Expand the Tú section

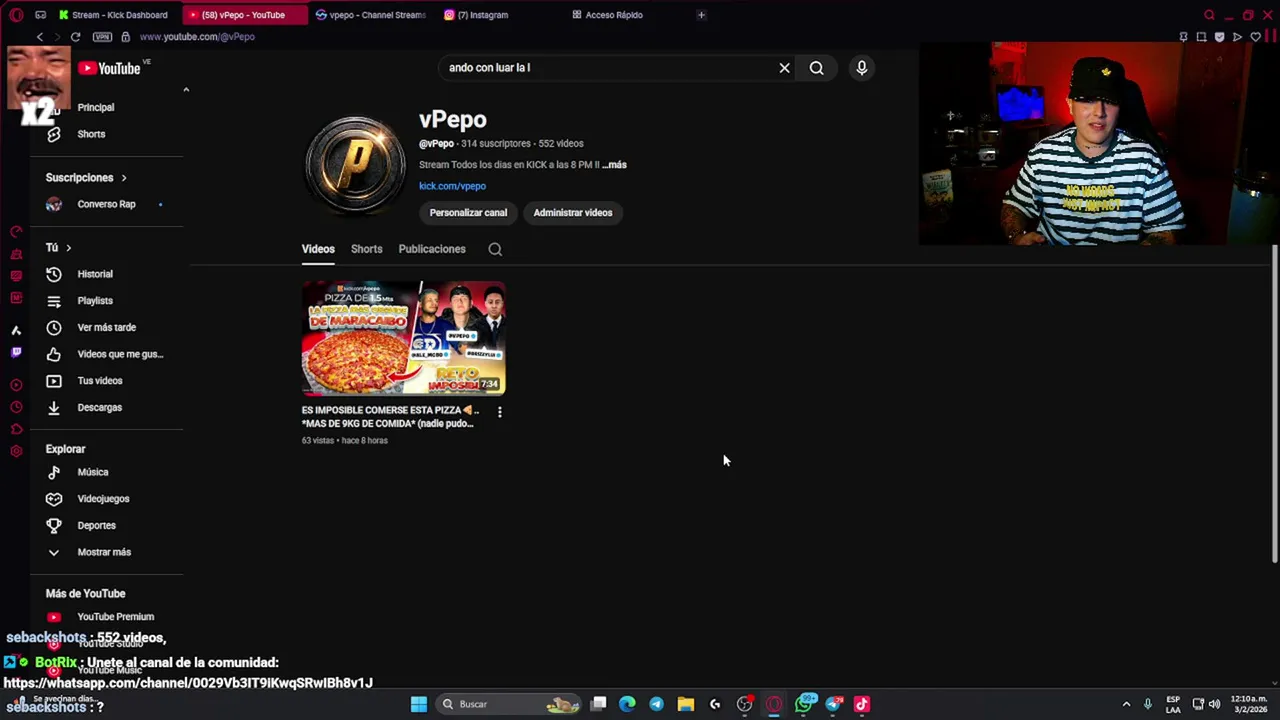coord(59,247)
